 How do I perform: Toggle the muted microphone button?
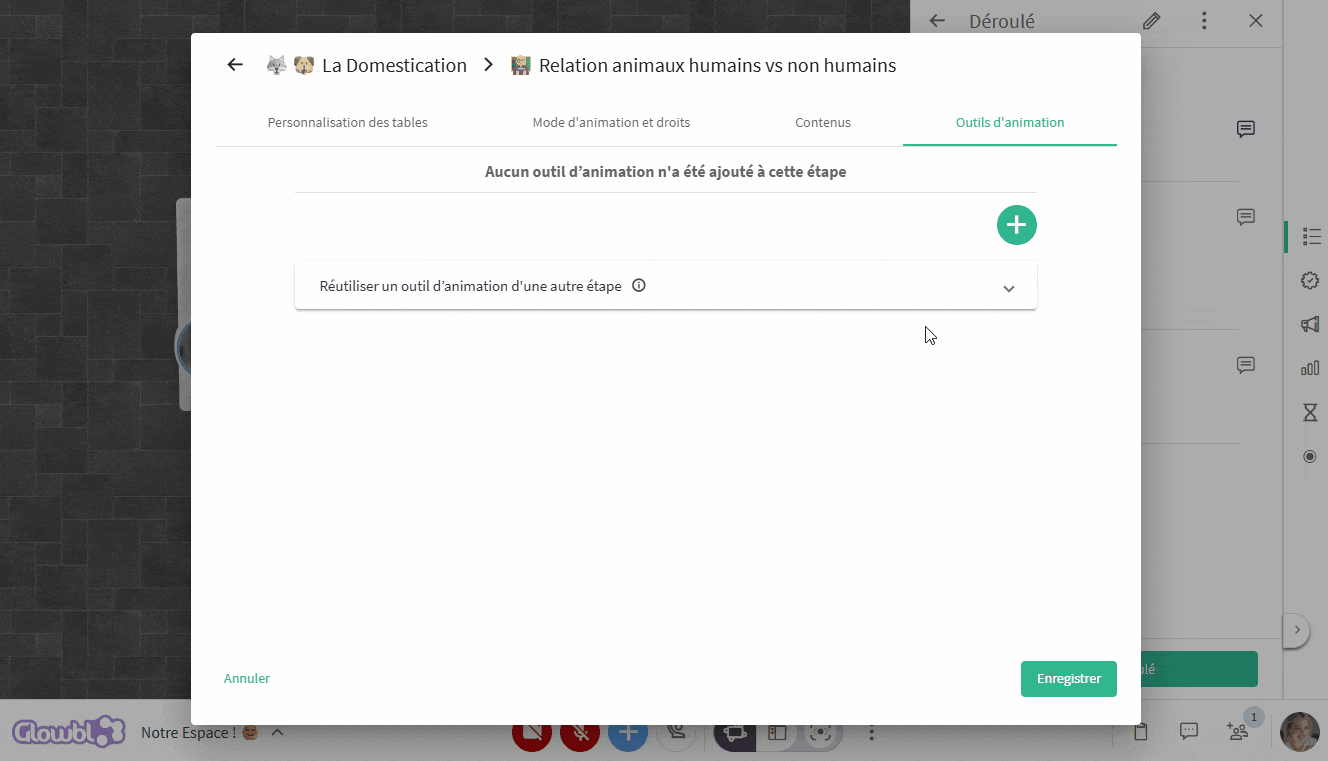pos(580,733)
